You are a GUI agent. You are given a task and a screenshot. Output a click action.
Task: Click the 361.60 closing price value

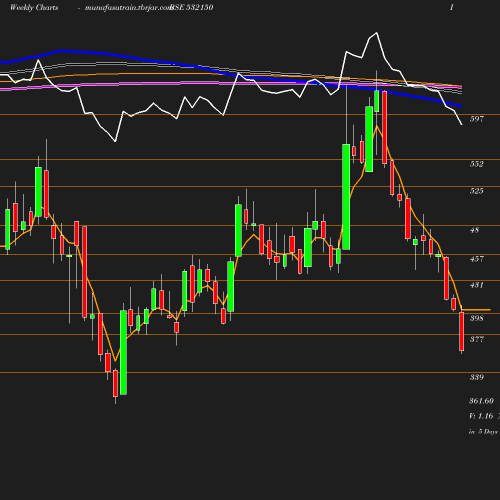point(481,401)
